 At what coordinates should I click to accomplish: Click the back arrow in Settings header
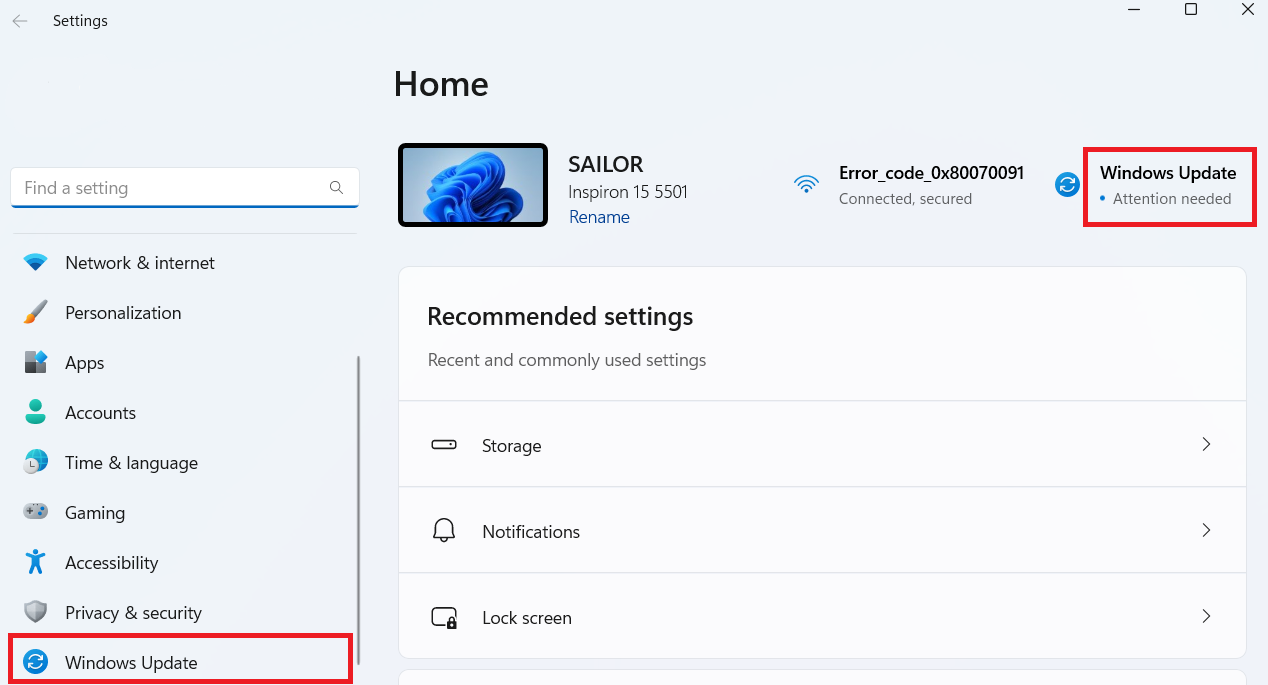coord(20,21)
